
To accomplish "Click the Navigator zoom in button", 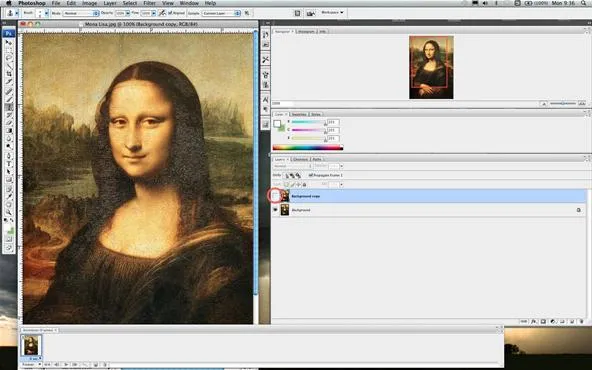I will (x=582, y=103).
